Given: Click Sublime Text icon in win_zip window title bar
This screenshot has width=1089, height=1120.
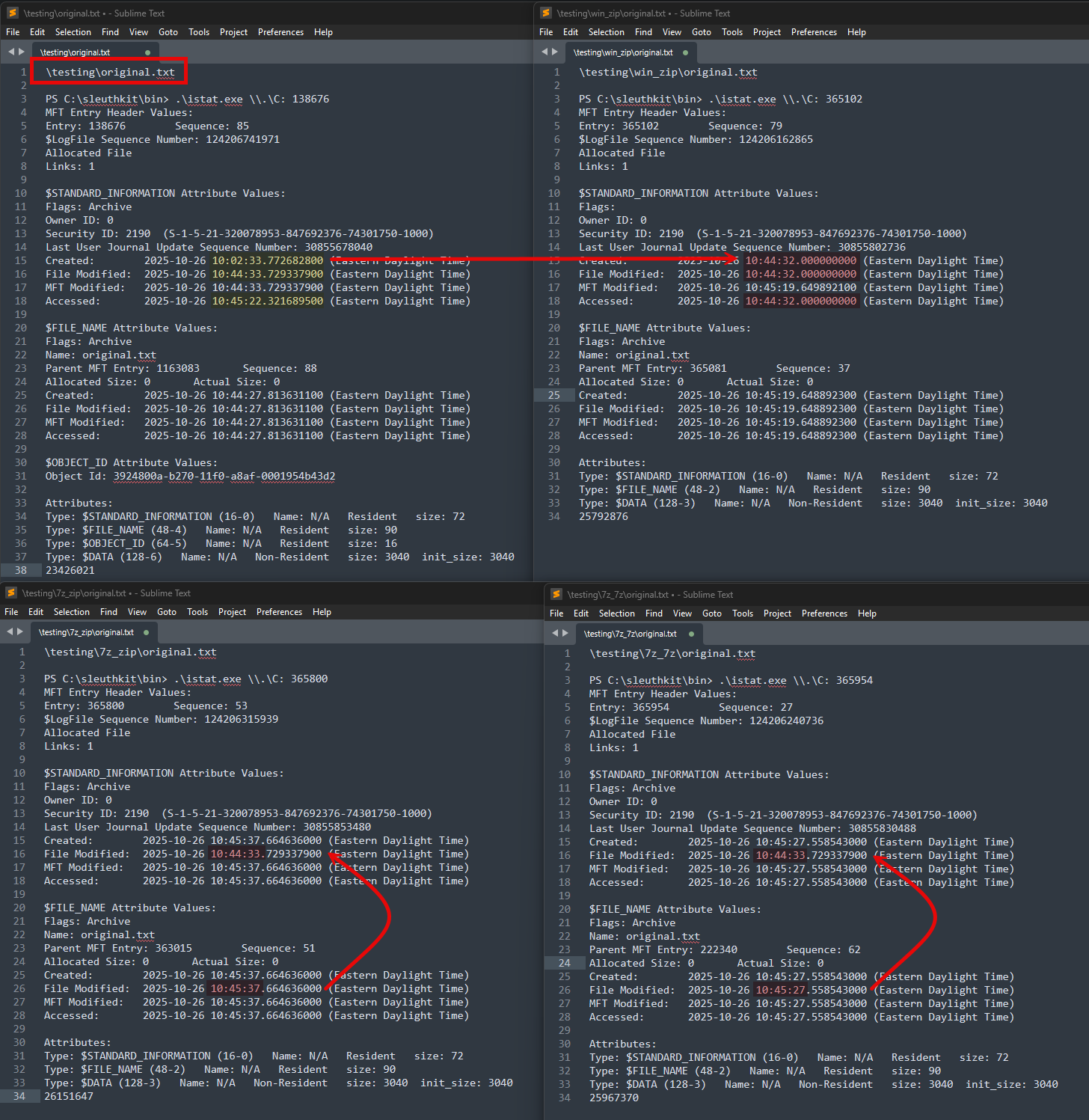Looking at the screenshot, I should click(545, 13).
